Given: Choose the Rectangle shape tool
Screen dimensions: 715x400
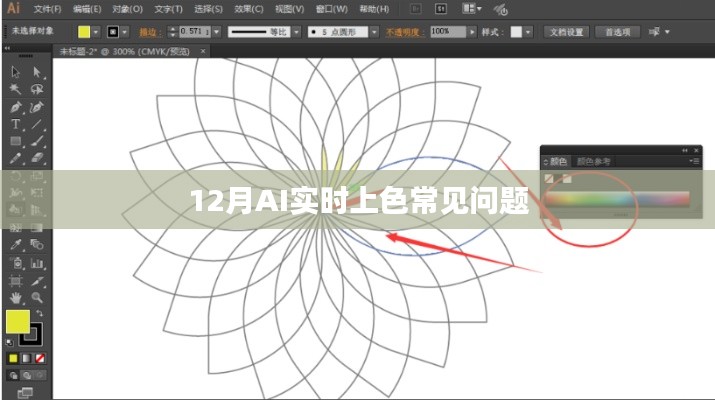Looking at the screenshot, I should [x=16, y=141].
